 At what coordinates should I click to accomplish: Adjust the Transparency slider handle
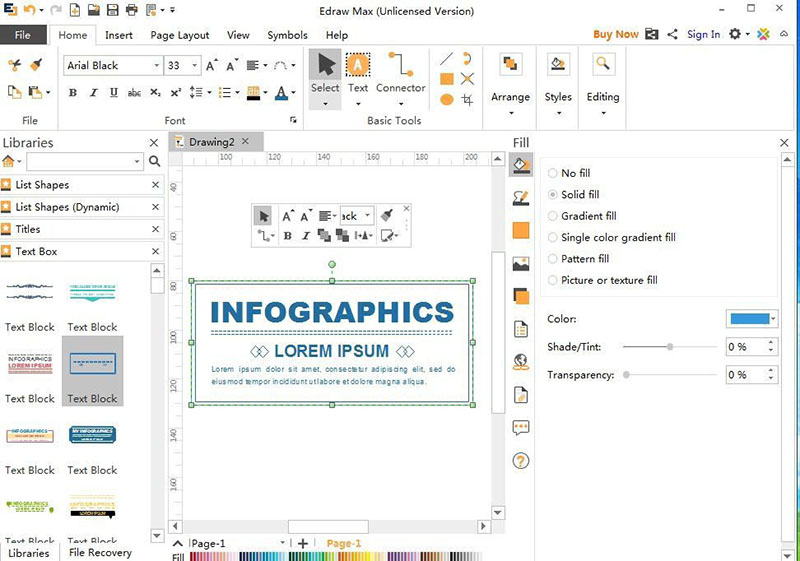coord(626,375)
